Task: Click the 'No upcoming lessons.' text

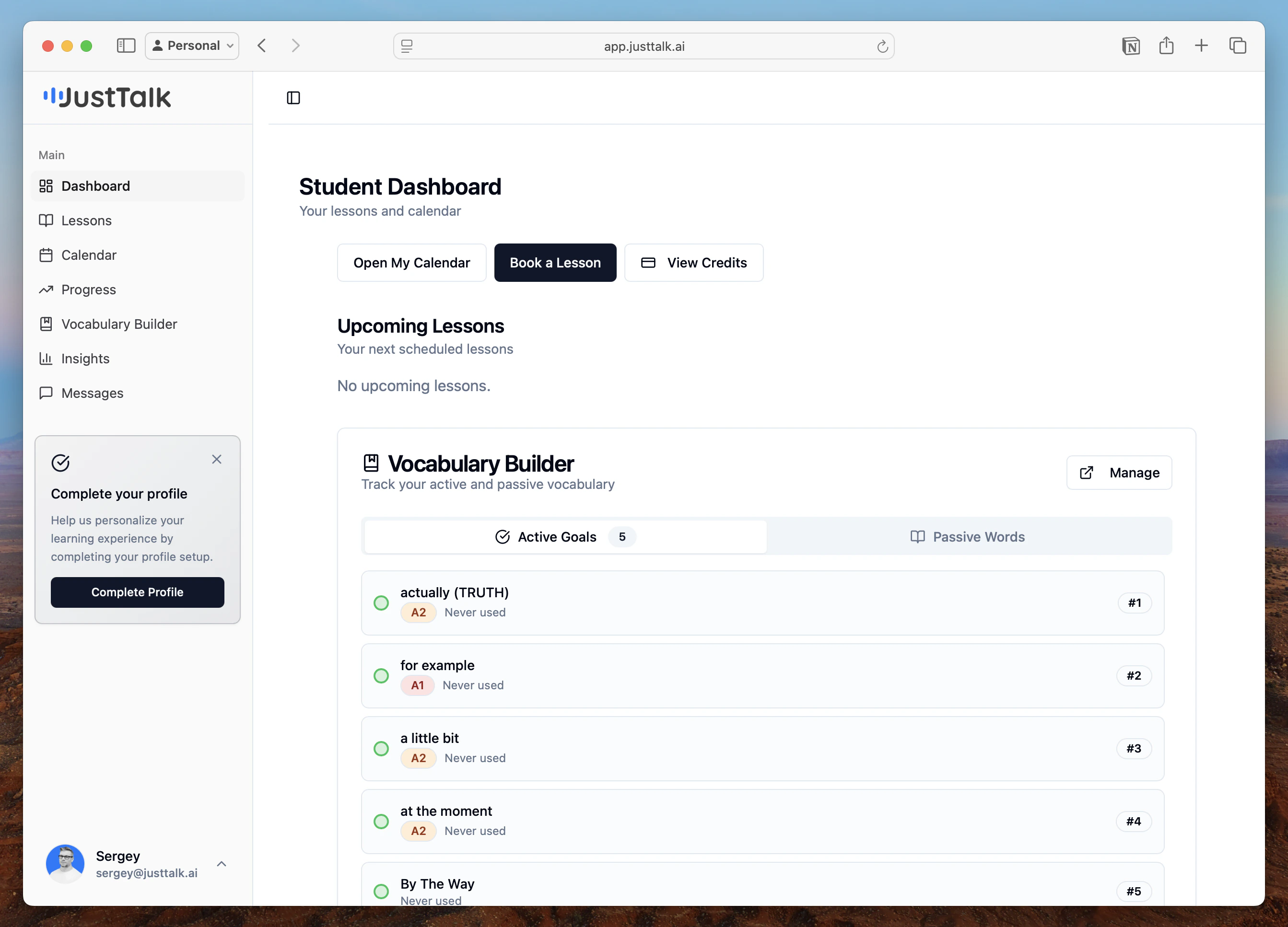Action: [x=413, y=385]
